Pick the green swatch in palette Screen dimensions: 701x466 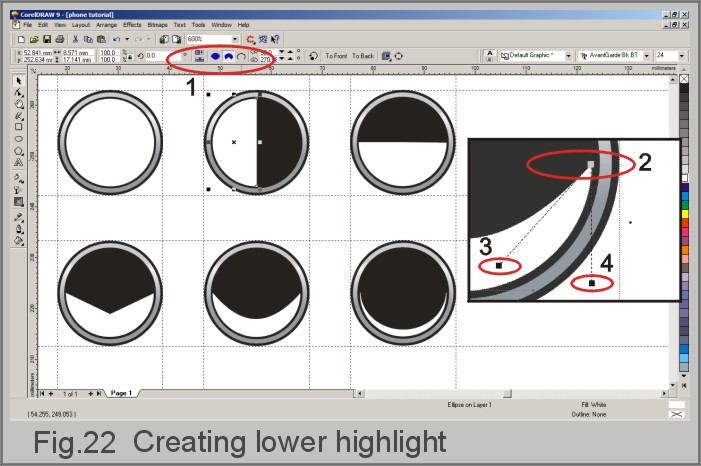[684, 206]
